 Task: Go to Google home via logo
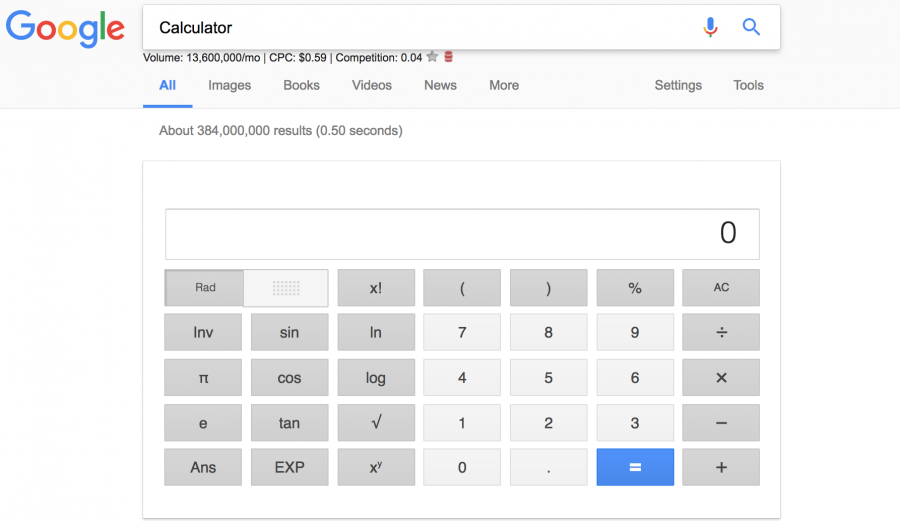tap(65, 29)
